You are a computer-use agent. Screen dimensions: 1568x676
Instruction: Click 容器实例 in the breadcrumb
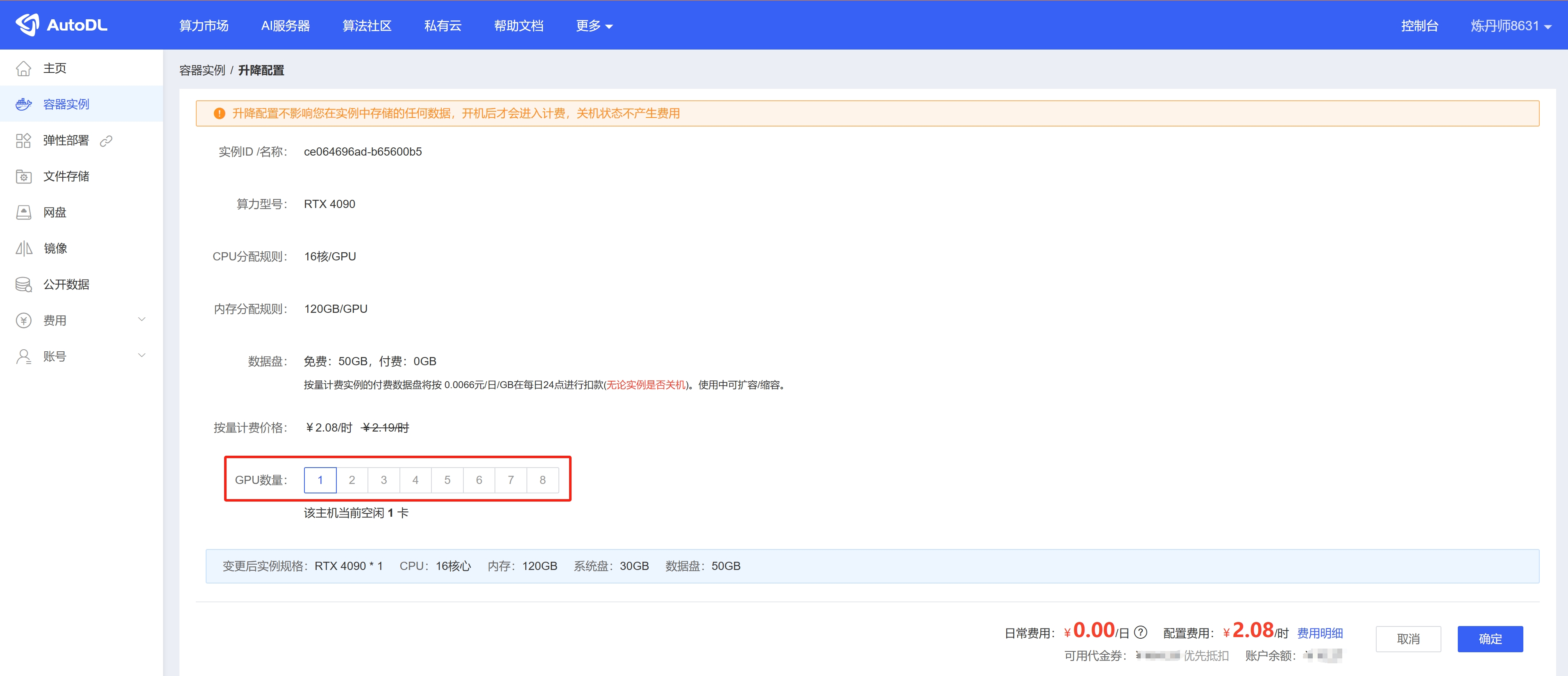click(x=202, y=70)
